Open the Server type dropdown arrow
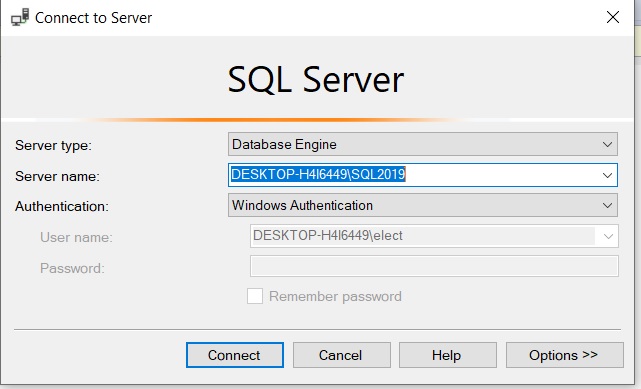Image resolution: width=641 pixels, height=389 pixels. pos(607,144)
